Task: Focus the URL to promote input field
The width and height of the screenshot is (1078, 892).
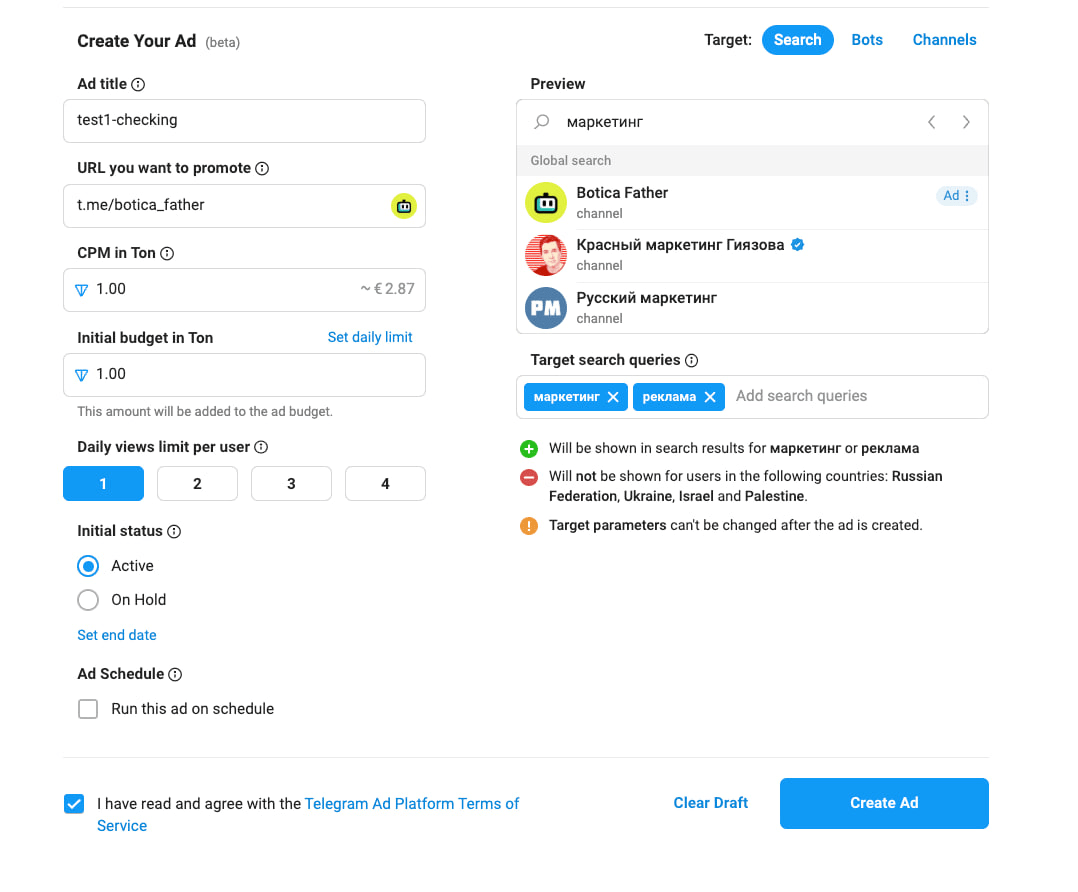Action: pyautogui.click(x=244, y=206)
